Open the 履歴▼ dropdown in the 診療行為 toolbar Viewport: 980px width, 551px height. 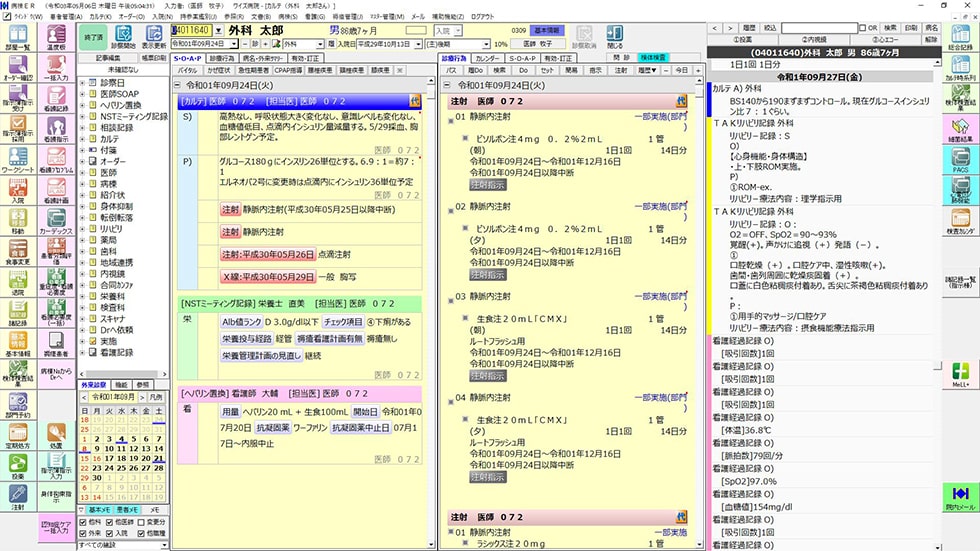[x=647, y=71]
